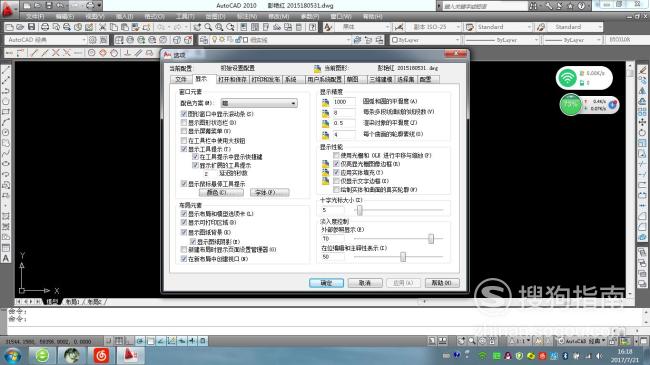Click the Plot printer icon
Viewport: 650px width, 365px height.
click(x=45, y=27)
